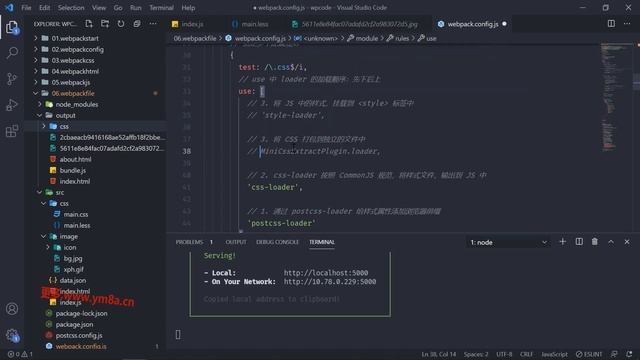
Task: Open the Edit menu
Action: [44, 8]
